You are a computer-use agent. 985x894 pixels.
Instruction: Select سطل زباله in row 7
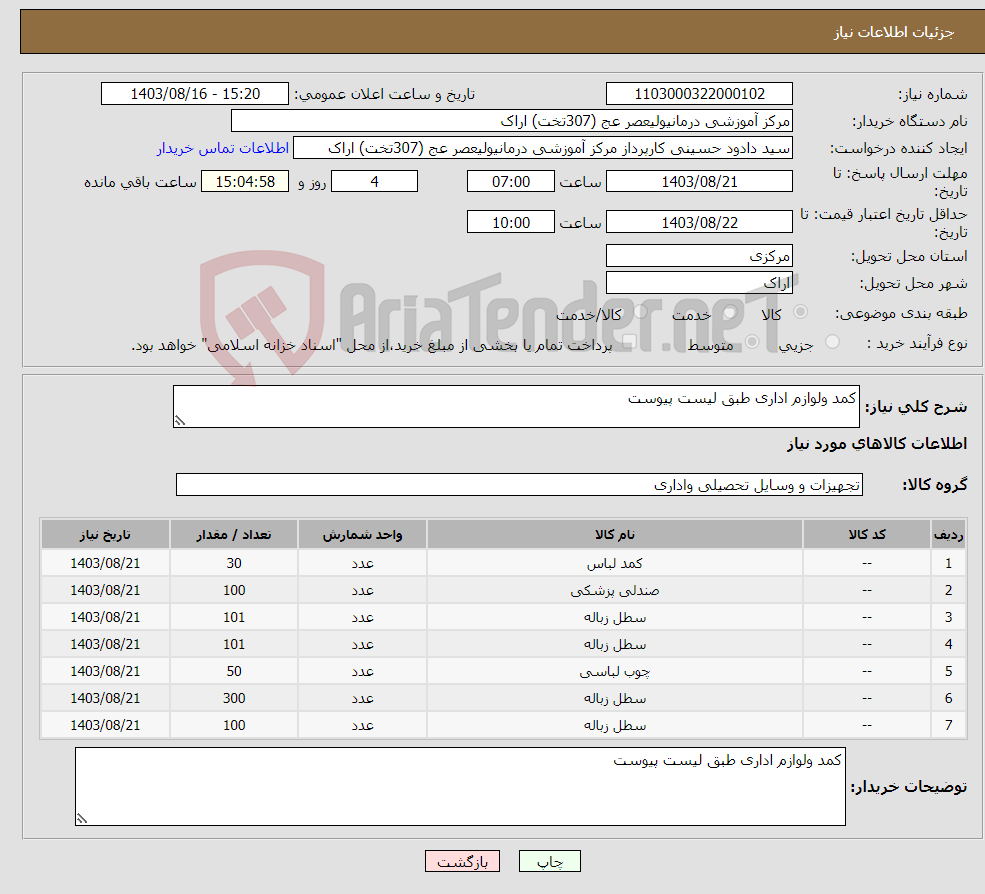click(615, 726)
